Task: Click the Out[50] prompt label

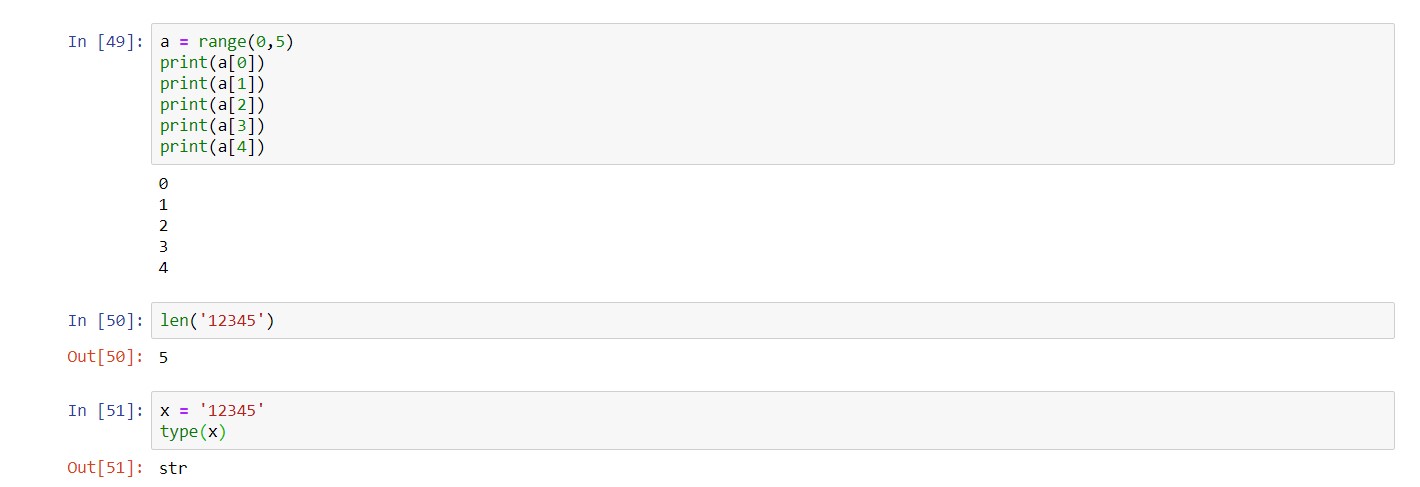Action: coord(106,357)
